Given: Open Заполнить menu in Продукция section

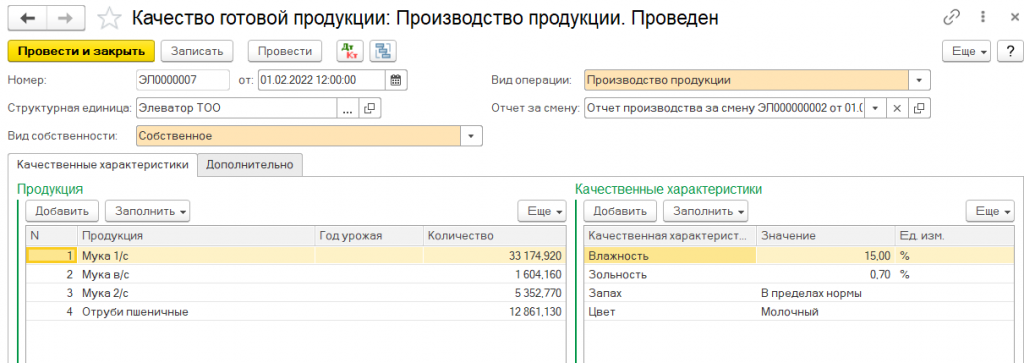Looking at the screenshot, I should point(148,211).
